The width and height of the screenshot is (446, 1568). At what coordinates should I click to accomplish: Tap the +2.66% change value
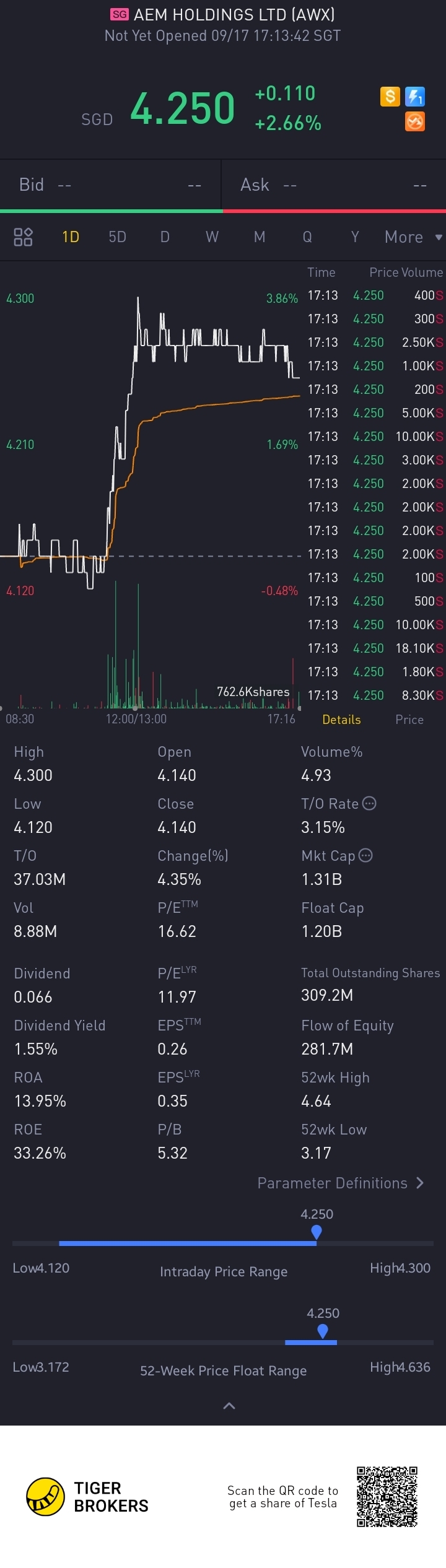[x=288, y=123]
